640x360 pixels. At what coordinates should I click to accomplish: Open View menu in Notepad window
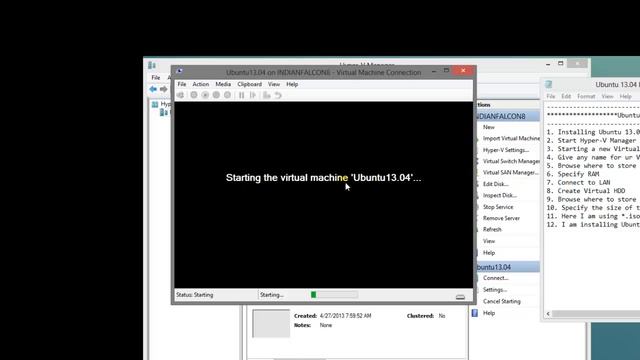(607, 96)
